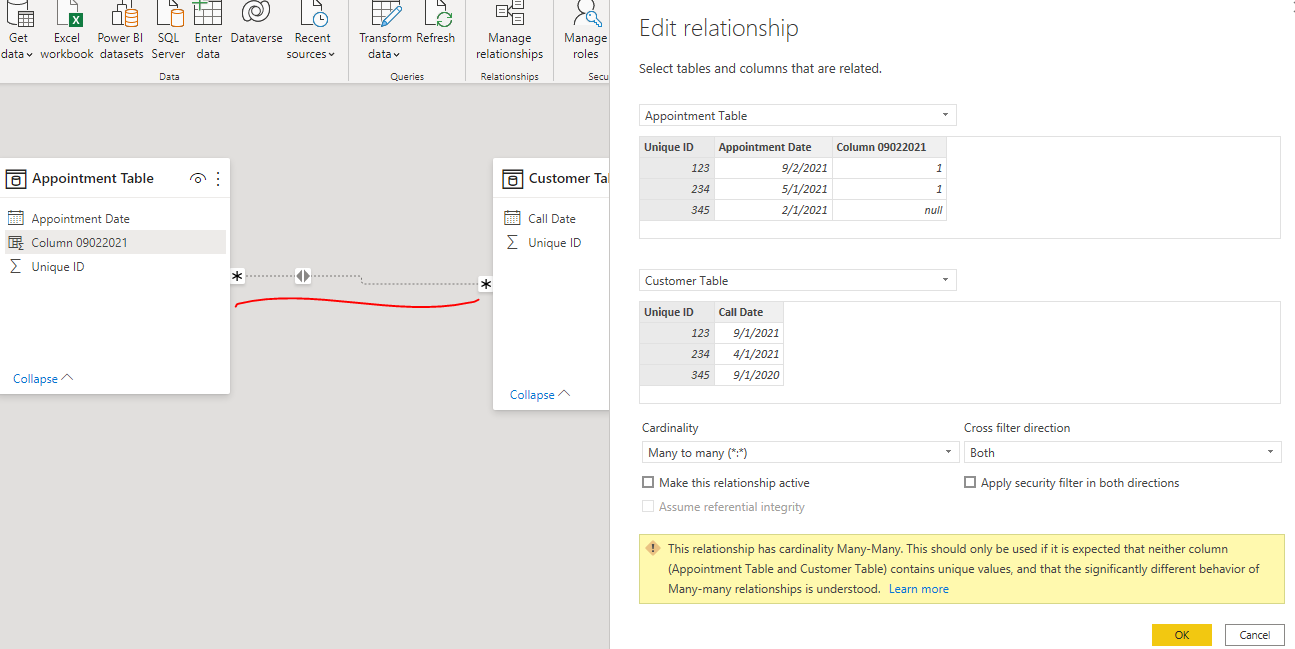Viewport: 1295px width, 649px height.
Task: Click the Customer Table card icon
Action: [512, 179]
